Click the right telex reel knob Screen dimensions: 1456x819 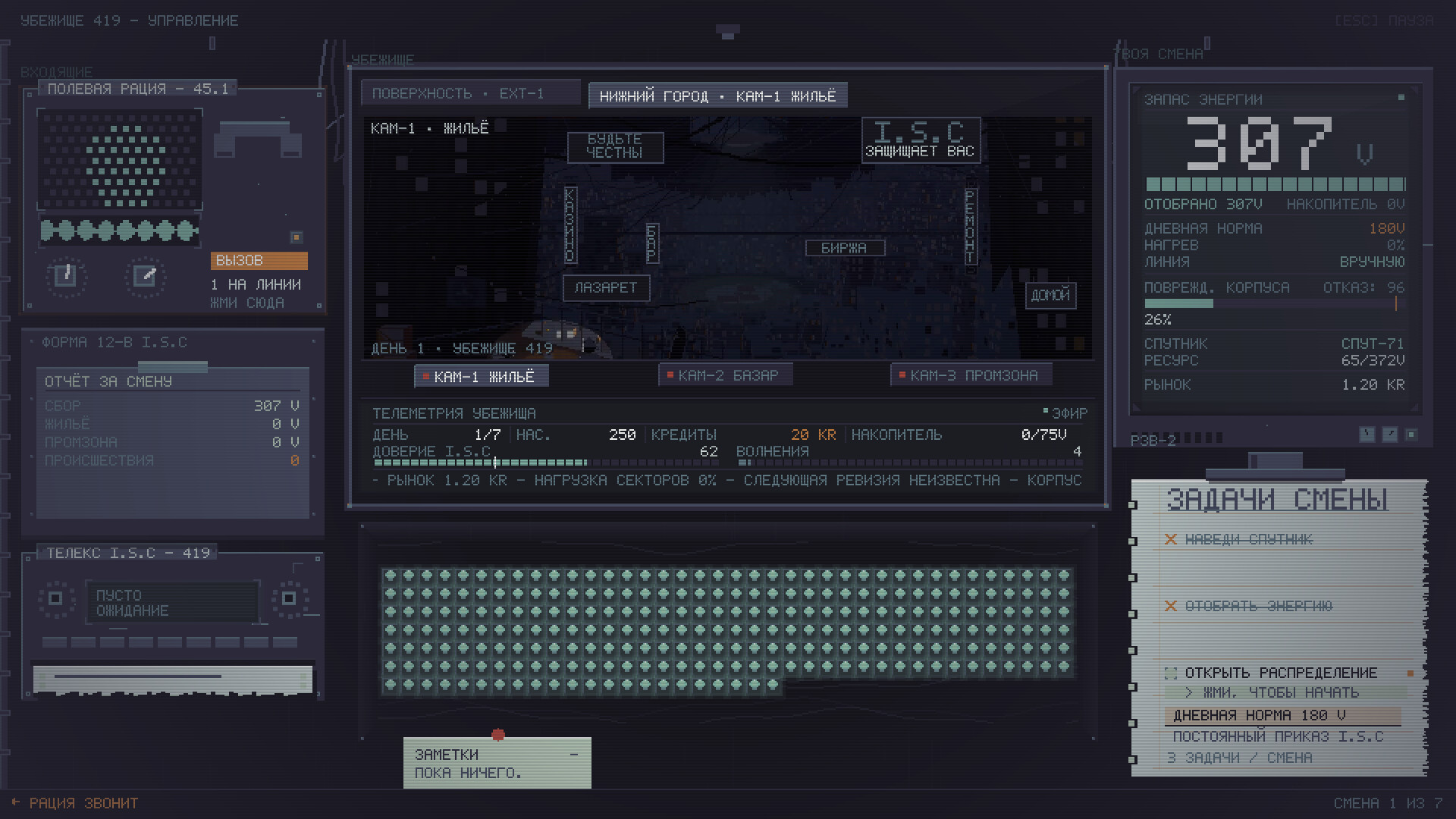(x=289, y=598)
